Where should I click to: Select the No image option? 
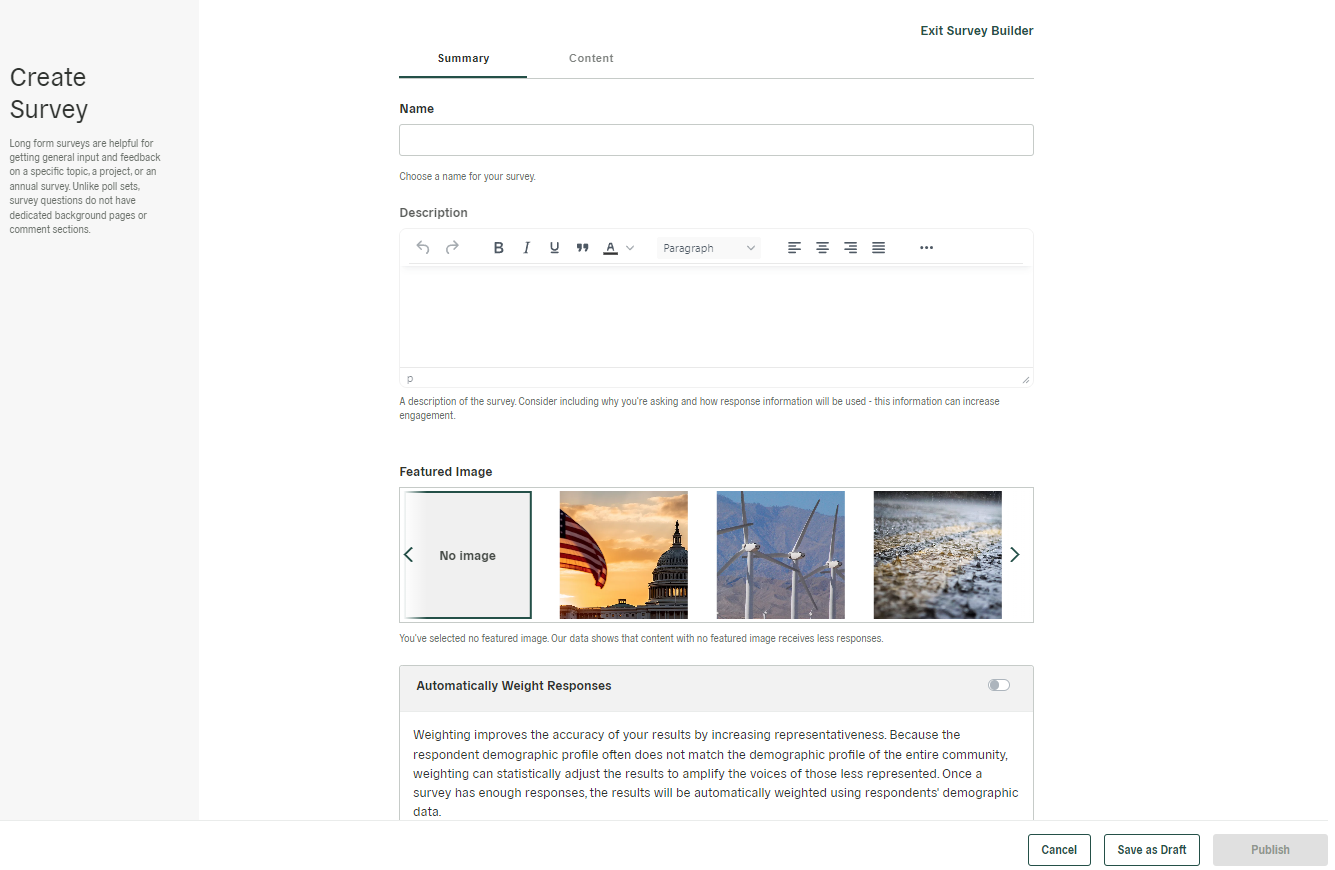point(468,555)
